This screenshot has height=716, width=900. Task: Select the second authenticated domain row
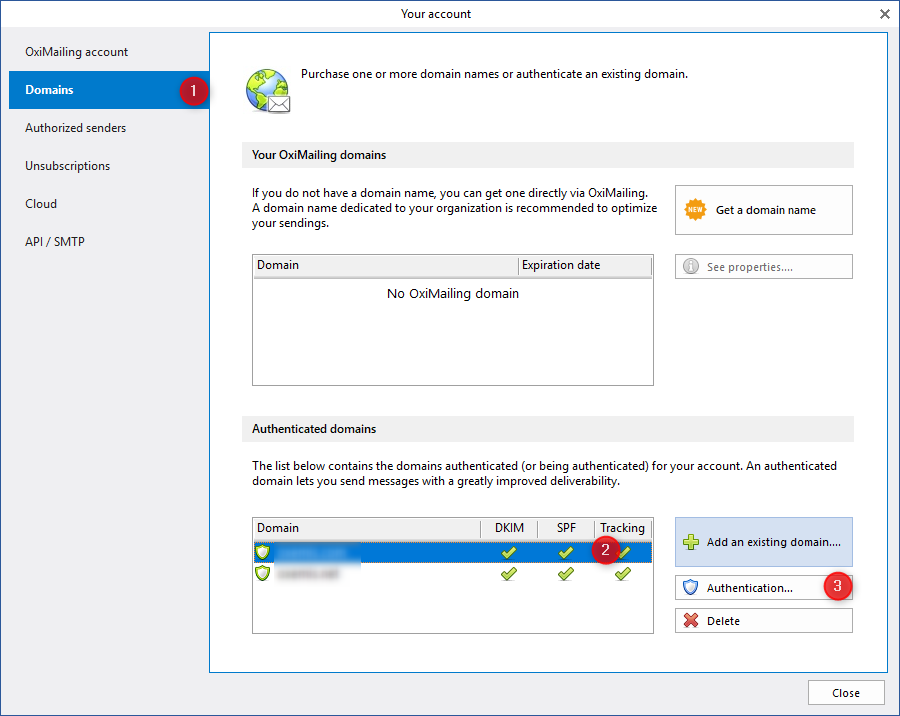452,573
